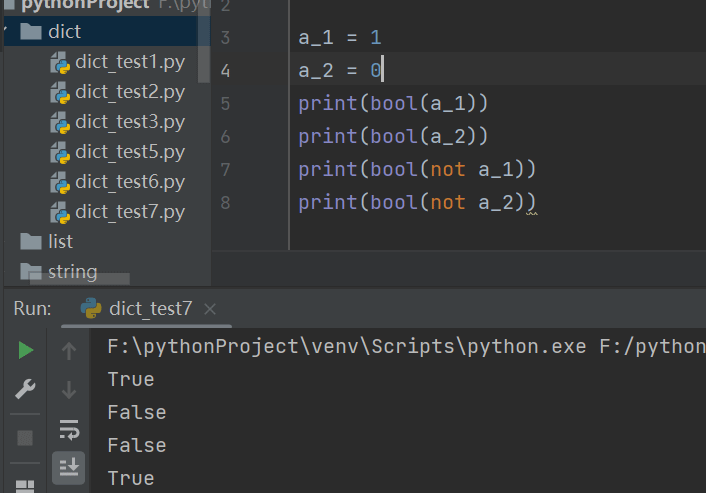Click the layout icon below stop button
The image size is (706, 493).
26,486
